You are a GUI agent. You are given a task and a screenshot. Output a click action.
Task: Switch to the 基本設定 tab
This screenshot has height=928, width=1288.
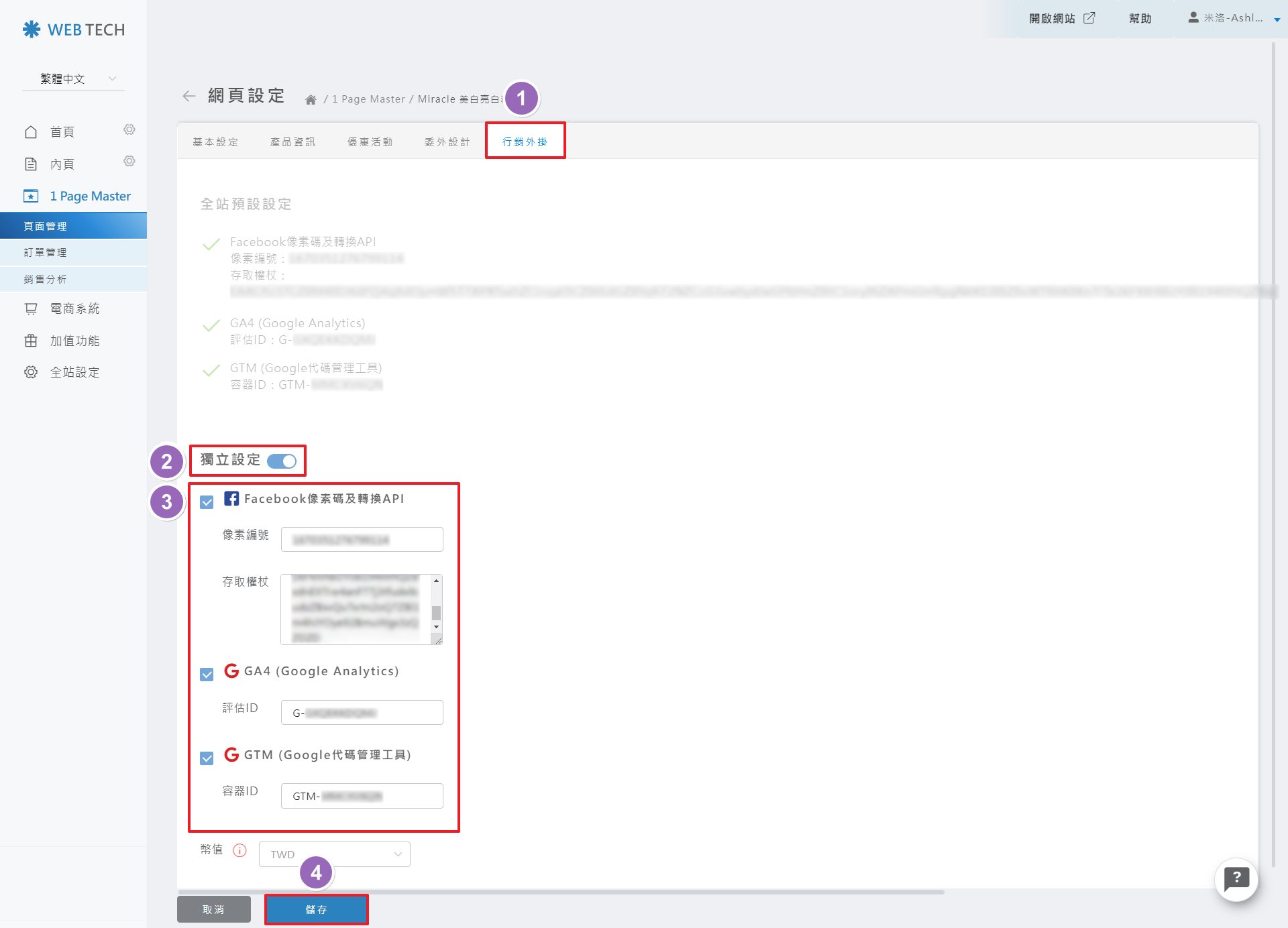coord(215,142)
